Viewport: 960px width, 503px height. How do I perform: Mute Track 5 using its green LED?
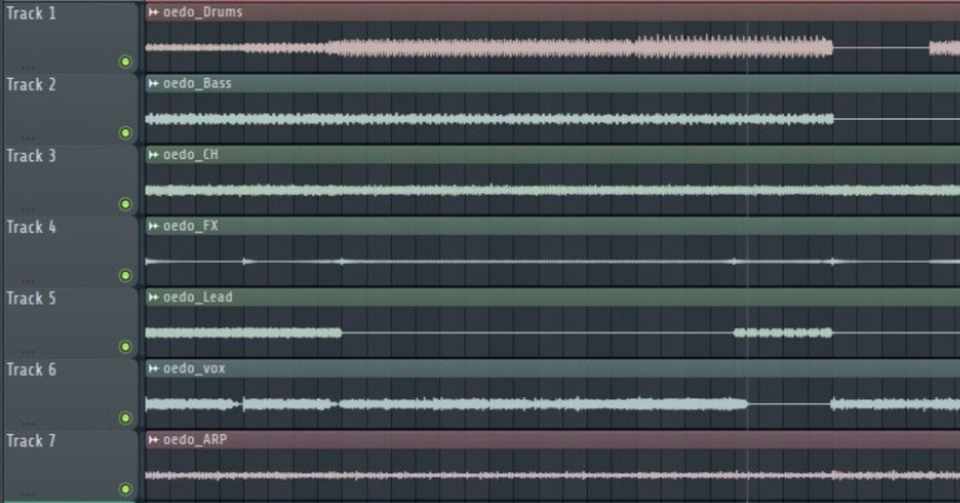(125, 346)
